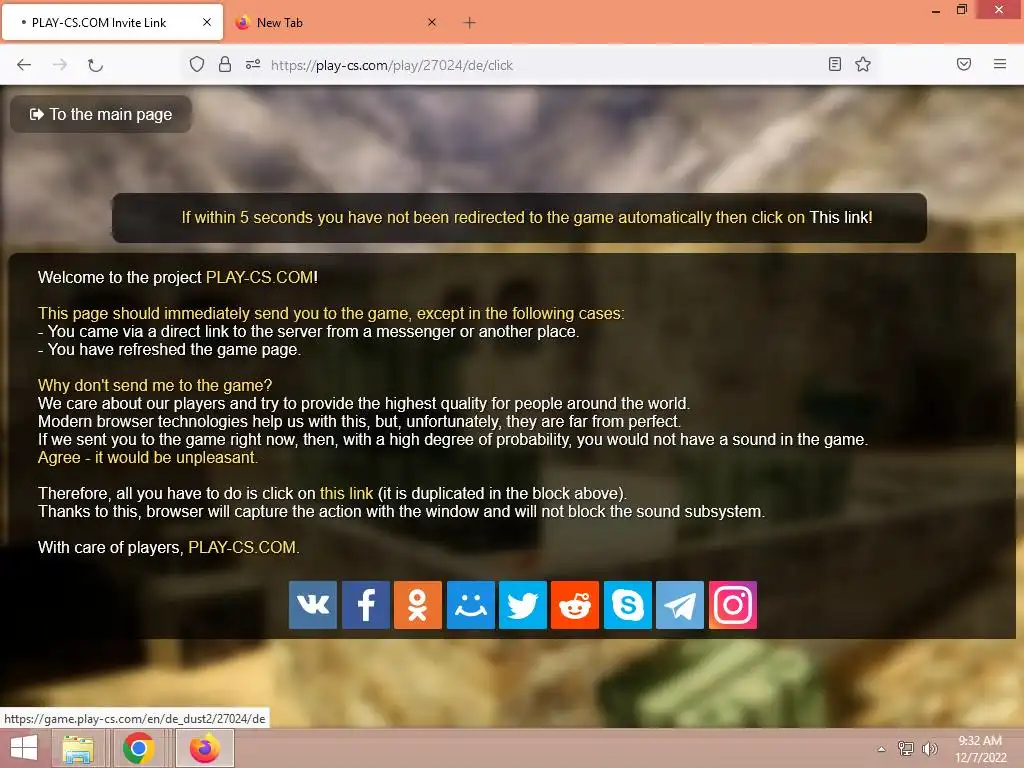Click PLAY-CS.COM link after With care of players
Viewport: 1024px width, 768px height.
(242, 547)
